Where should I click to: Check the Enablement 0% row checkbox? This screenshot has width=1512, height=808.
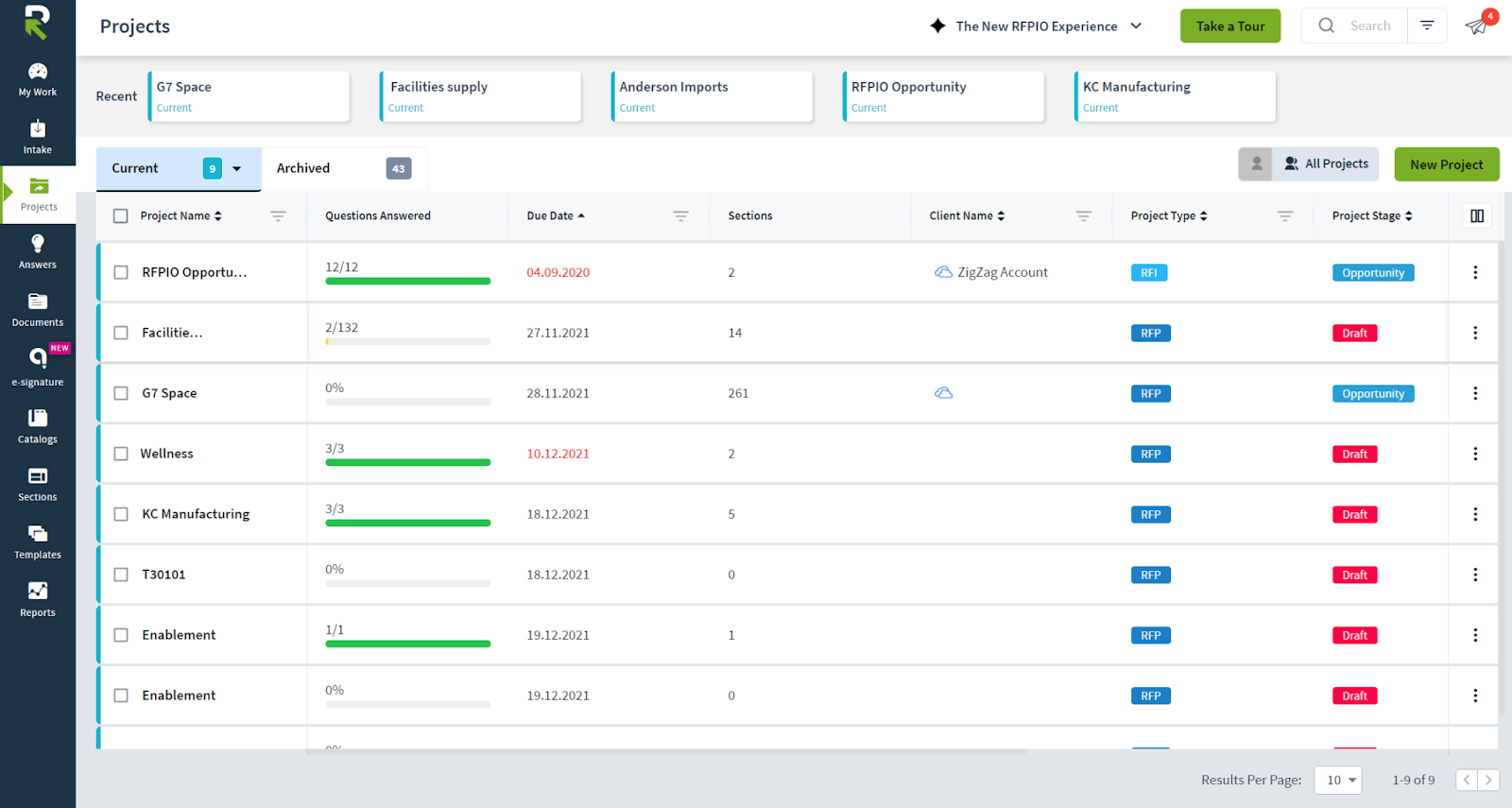[x=121, y=696]
